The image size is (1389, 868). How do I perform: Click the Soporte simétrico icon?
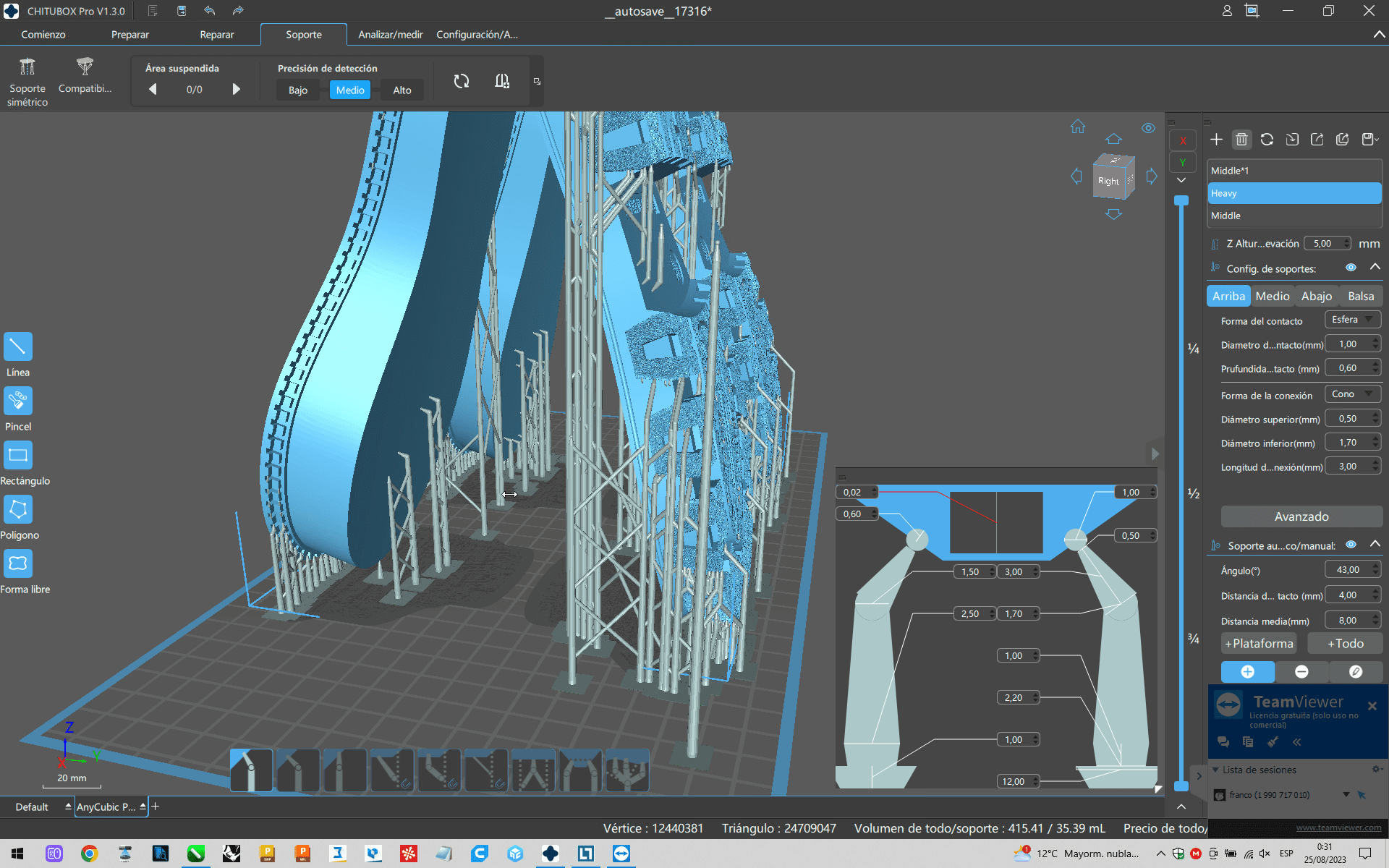click(x=27, y=67)
